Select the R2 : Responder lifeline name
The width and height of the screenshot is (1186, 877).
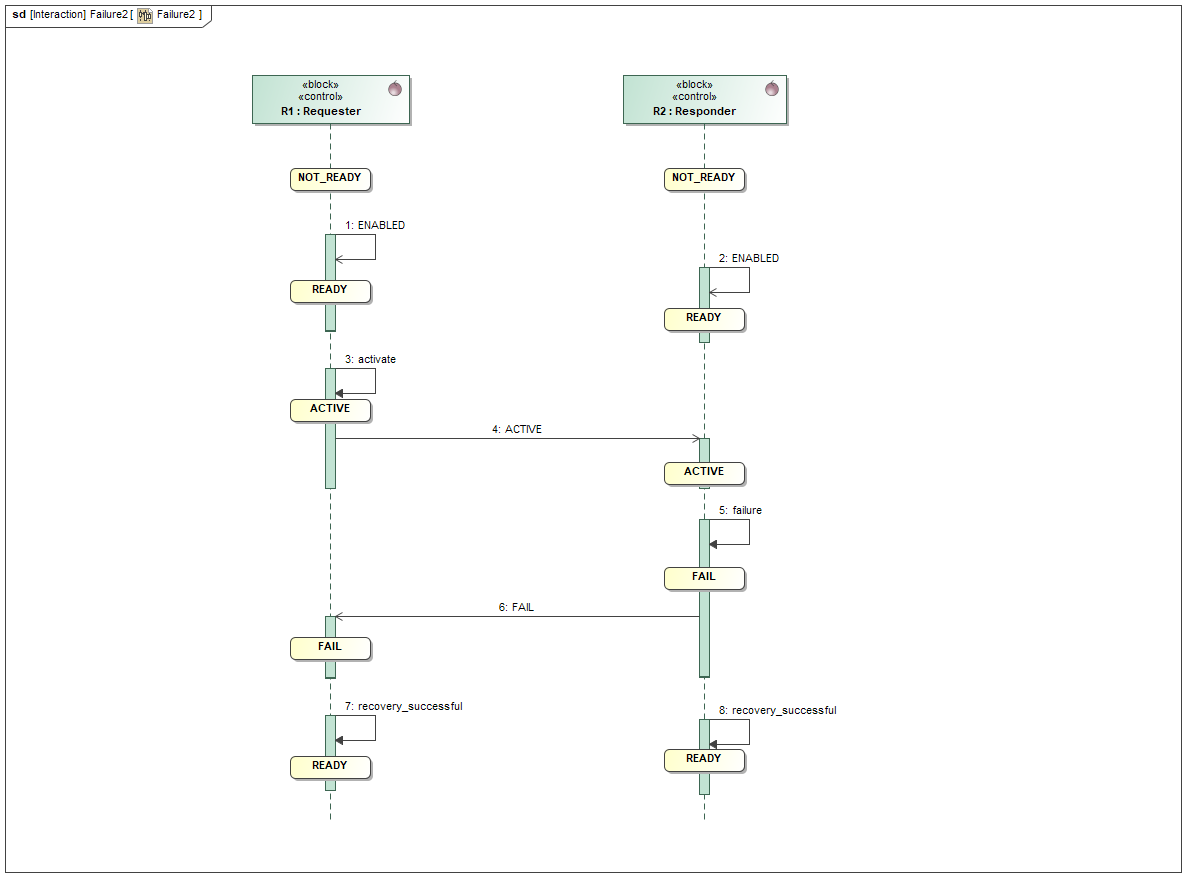click(694, 112)
